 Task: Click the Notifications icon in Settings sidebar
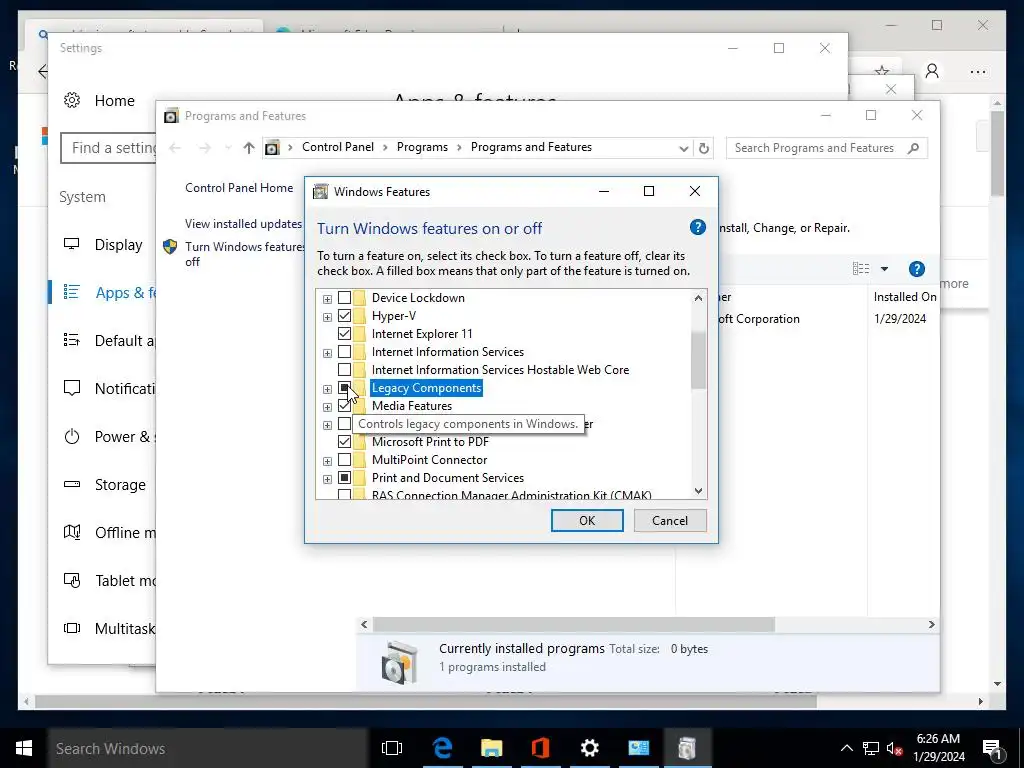click(x=72, y=388)
